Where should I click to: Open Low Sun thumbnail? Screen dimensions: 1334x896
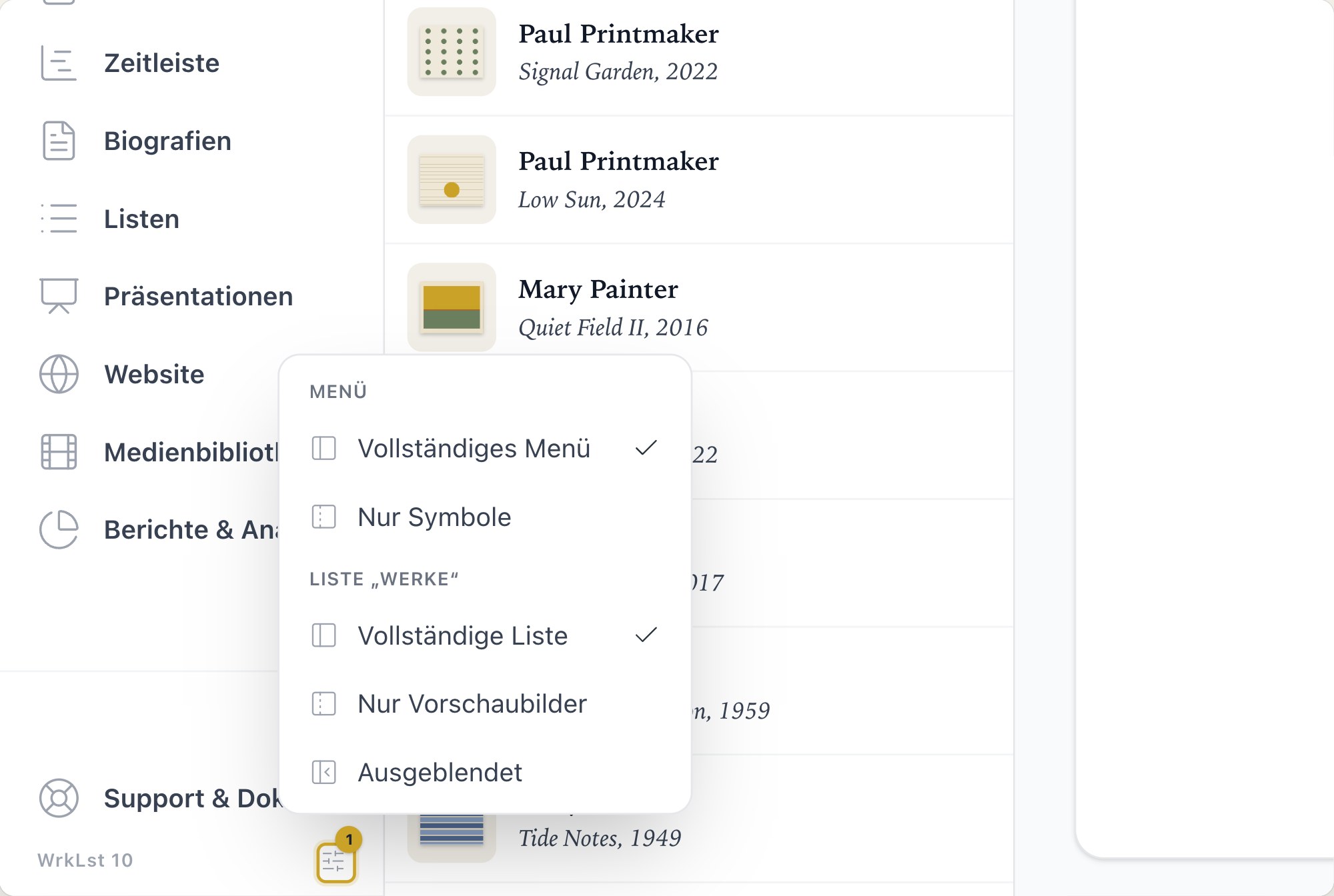point(452,180)
